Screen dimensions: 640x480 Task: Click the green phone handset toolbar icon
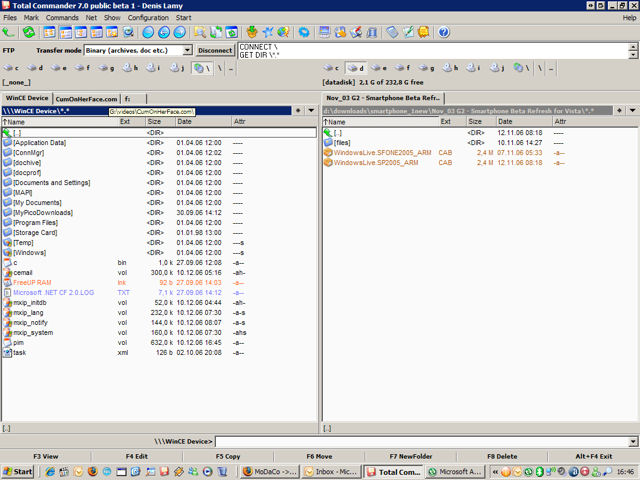click(x=8, y=32)
